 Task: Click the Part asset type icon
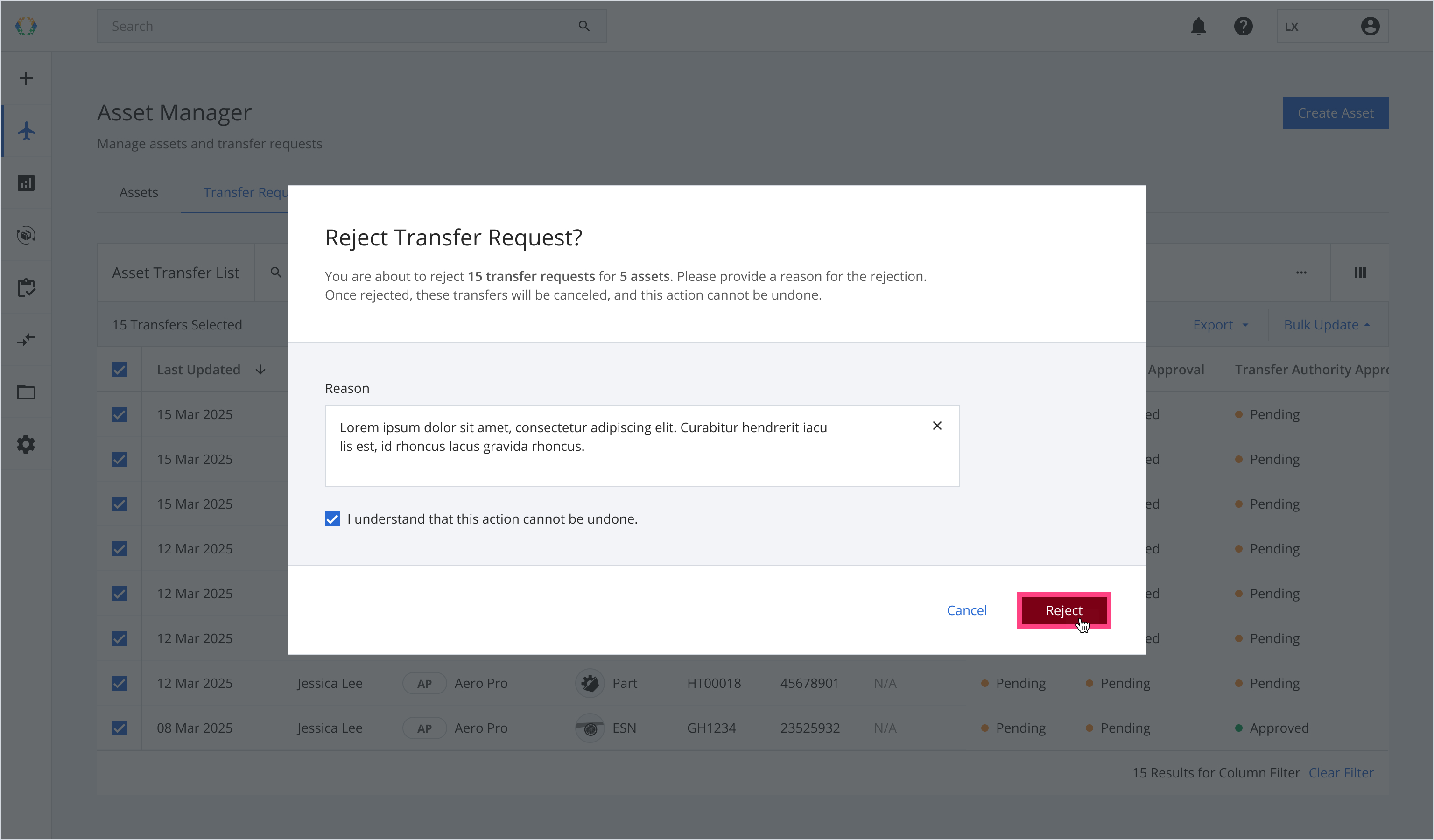590,683
